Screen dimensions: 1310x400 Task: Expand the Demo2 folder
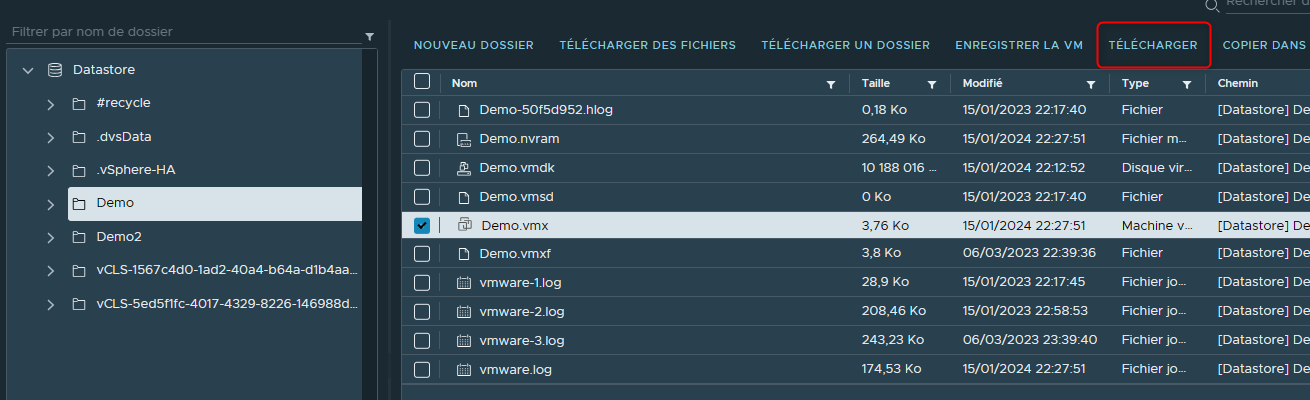[50, 238]
